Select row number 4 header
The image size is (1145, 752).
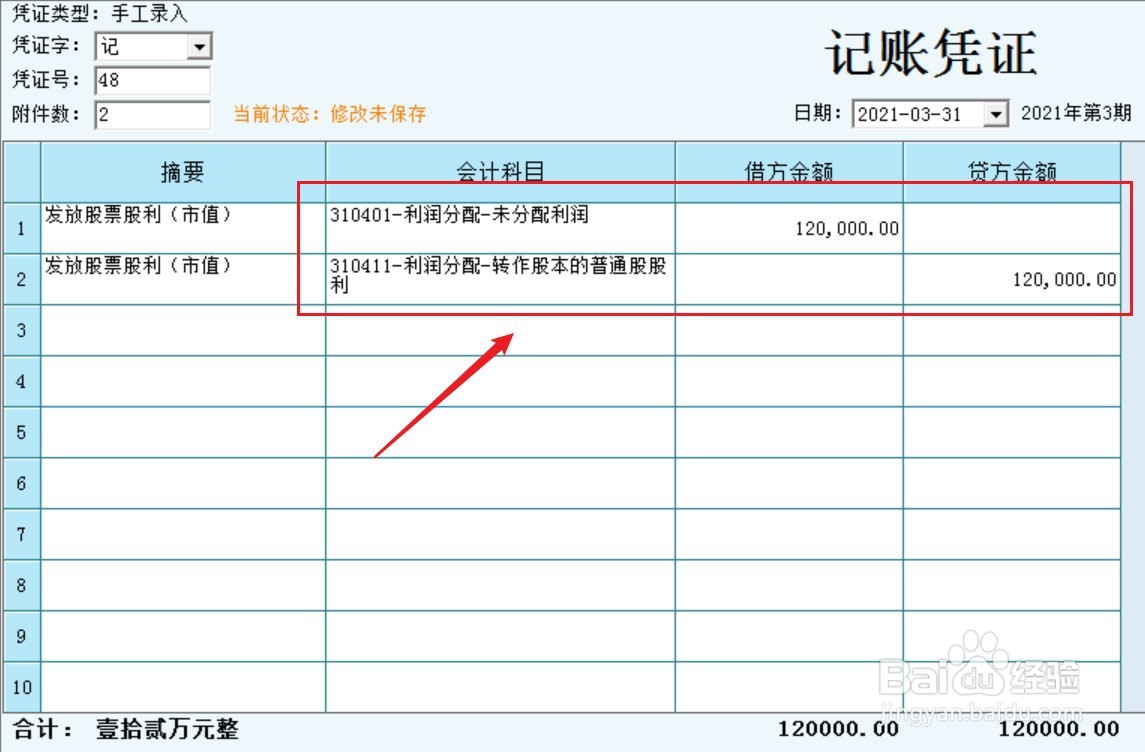22,382
